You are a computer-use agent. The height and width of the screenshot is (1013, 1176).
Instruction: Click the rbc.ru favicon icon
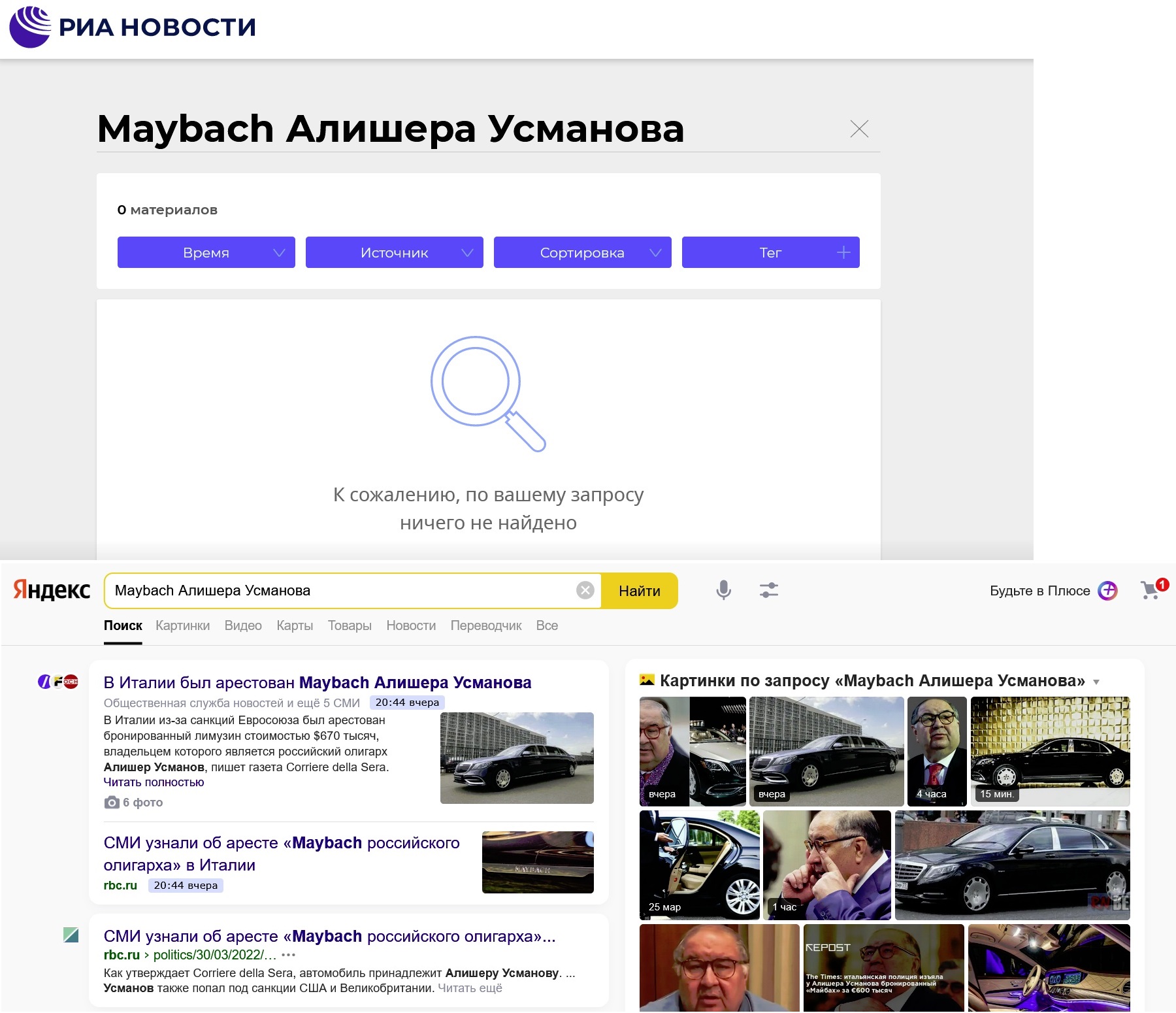pos(71,935)
